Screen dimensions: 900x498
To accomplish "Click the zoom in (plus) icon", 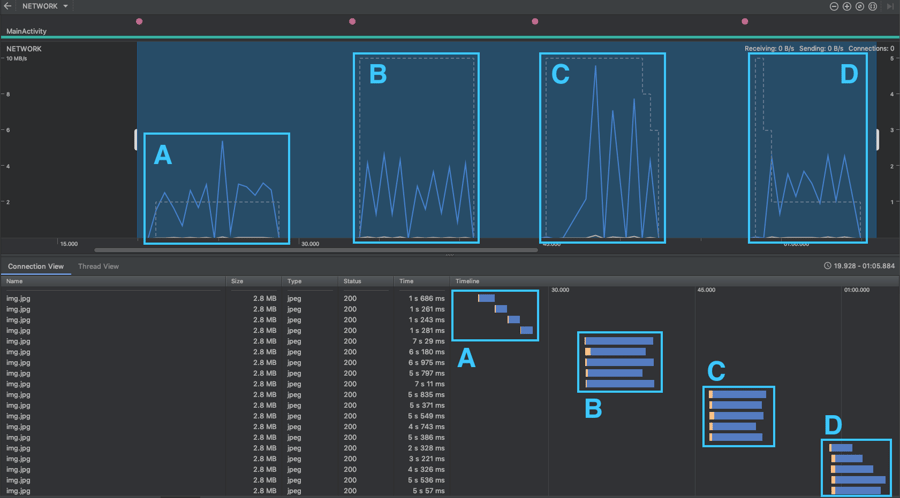I will (x=847, y=6).
